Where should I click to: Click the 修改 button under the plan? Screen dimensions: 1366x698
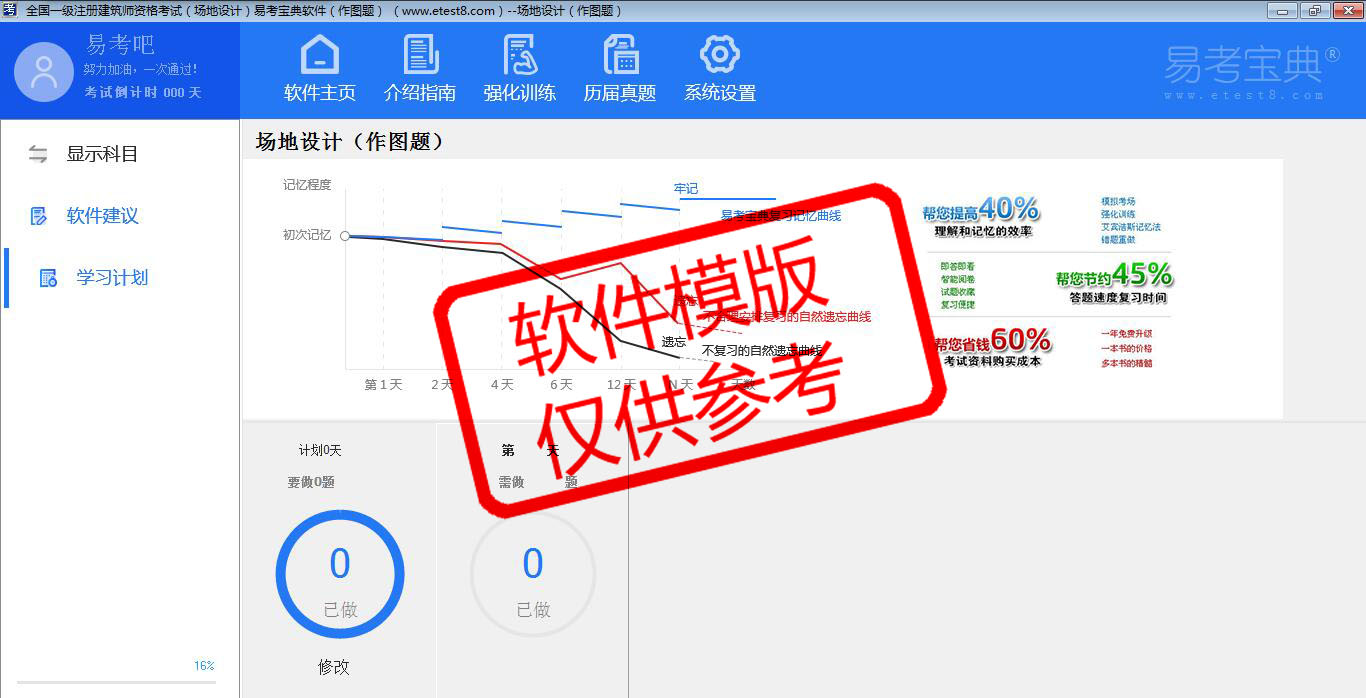tap(334, 667)
